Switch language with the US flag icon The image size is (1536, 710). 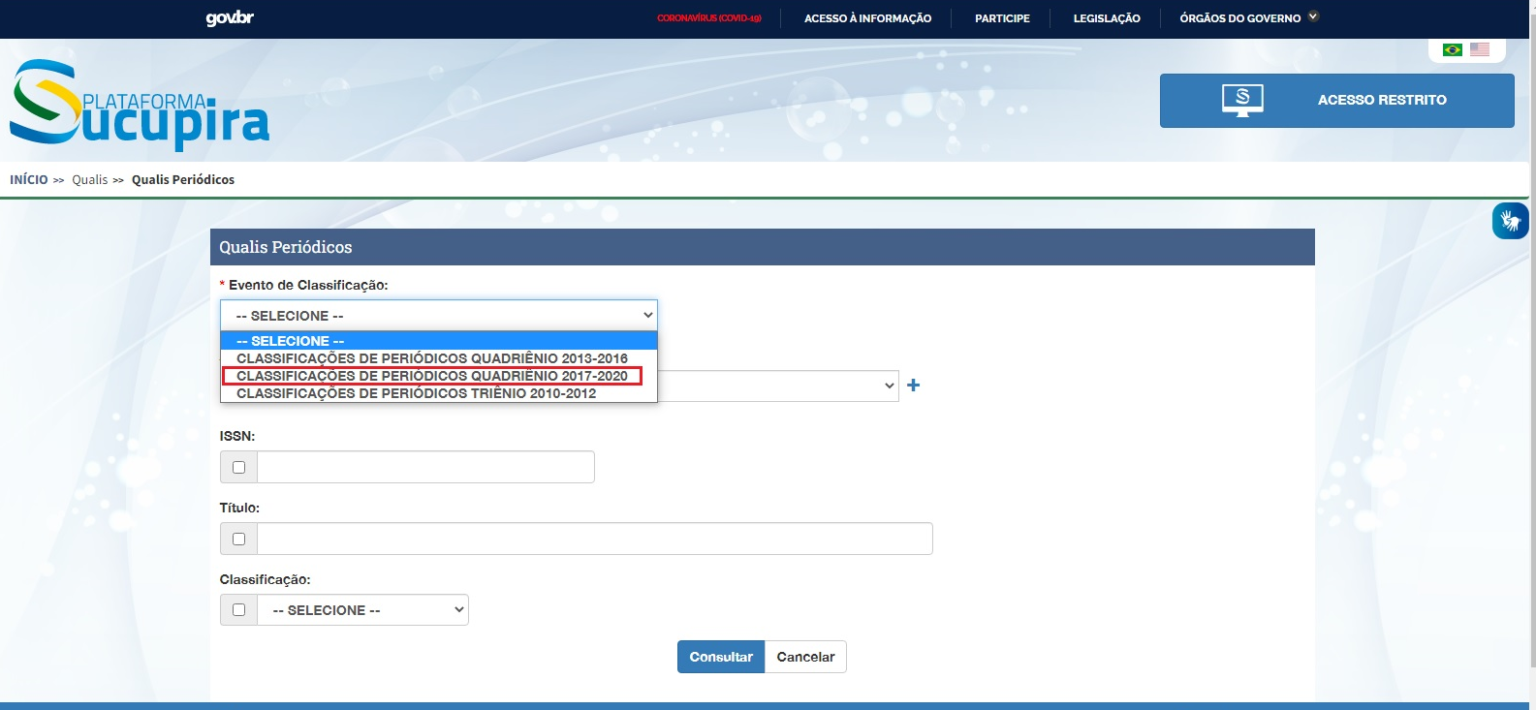tap(1479, 49)
